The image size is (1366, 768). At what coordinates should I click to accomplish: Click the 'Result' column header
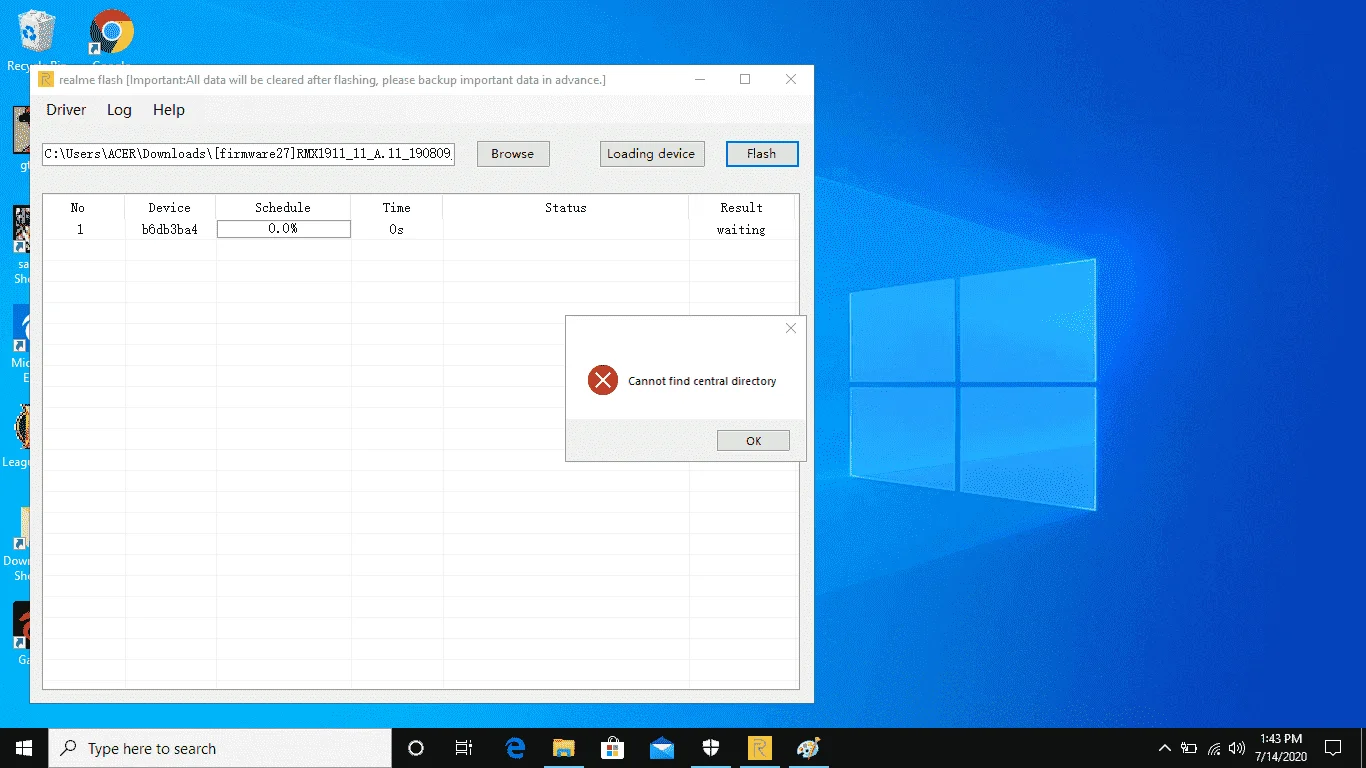[x=742, y=208]
